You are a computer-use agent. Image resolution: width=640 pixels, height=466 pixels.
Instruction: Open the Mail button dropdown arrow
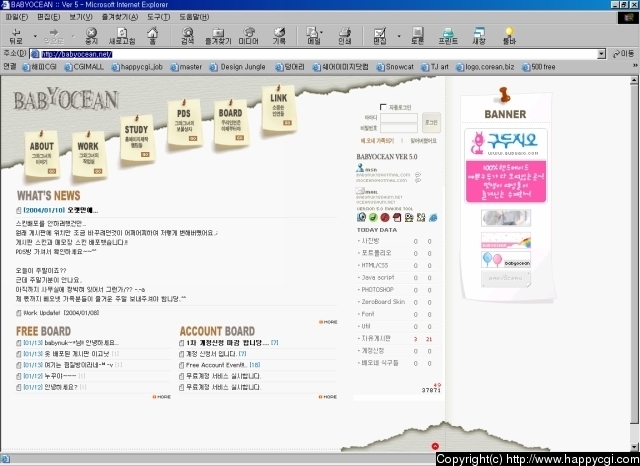322,32
